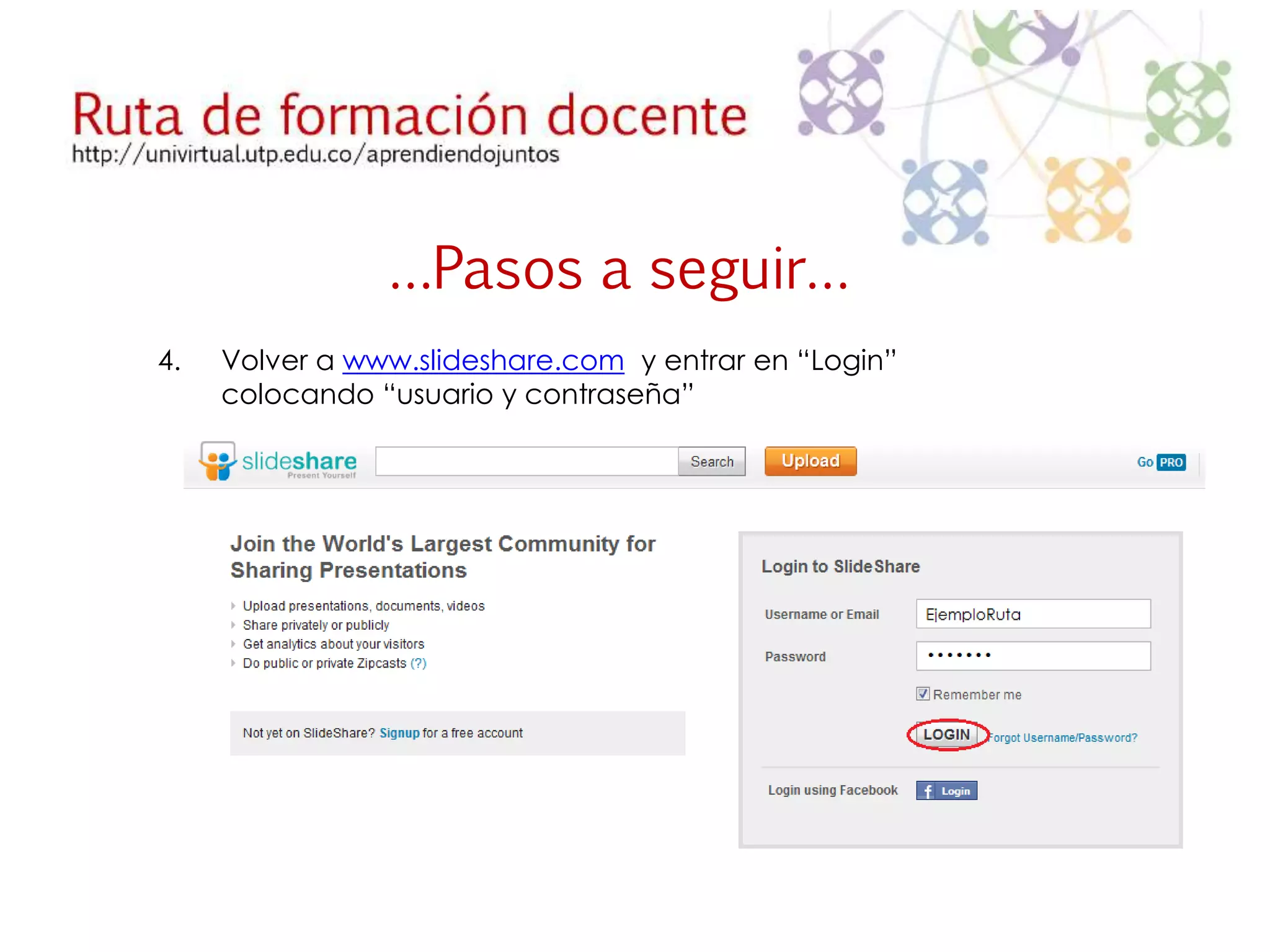Image resolution: width=1270 pixels, height=952 pixels.
Task: Click the 'Ruta de formación docente' title
Action: (410, 115)
